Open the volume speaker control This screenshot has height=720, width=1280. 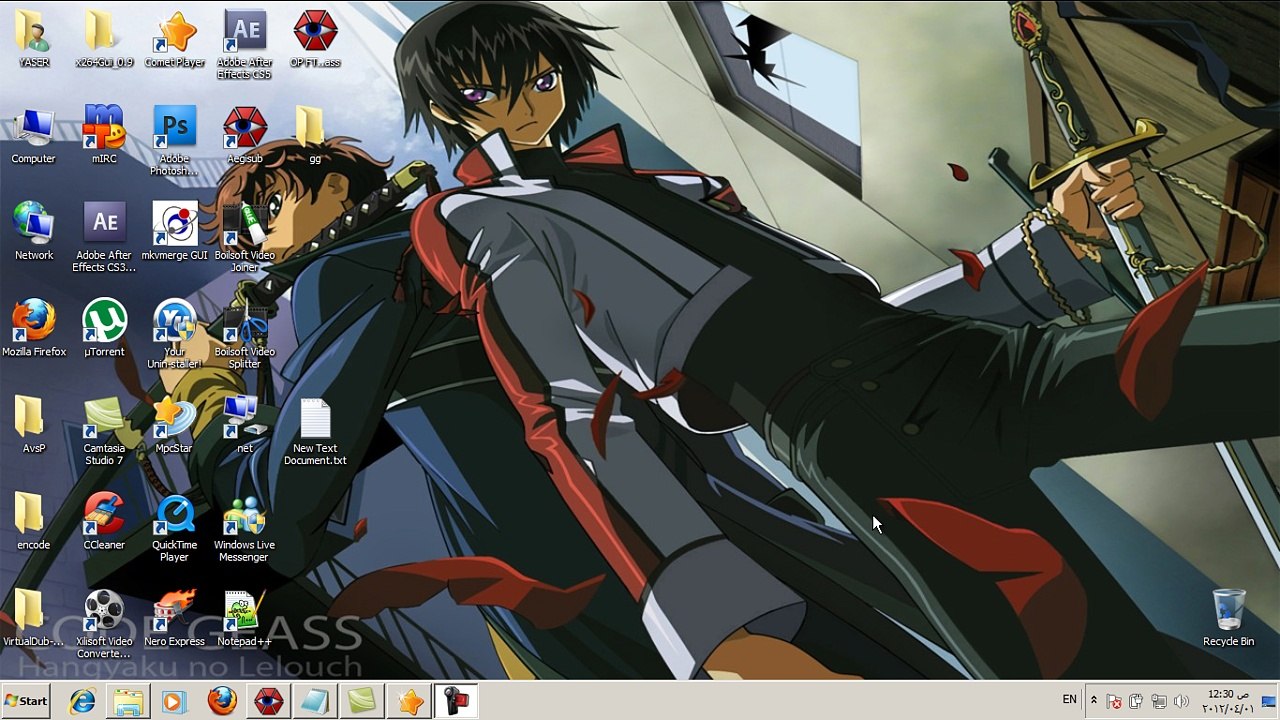[1181, 701]
